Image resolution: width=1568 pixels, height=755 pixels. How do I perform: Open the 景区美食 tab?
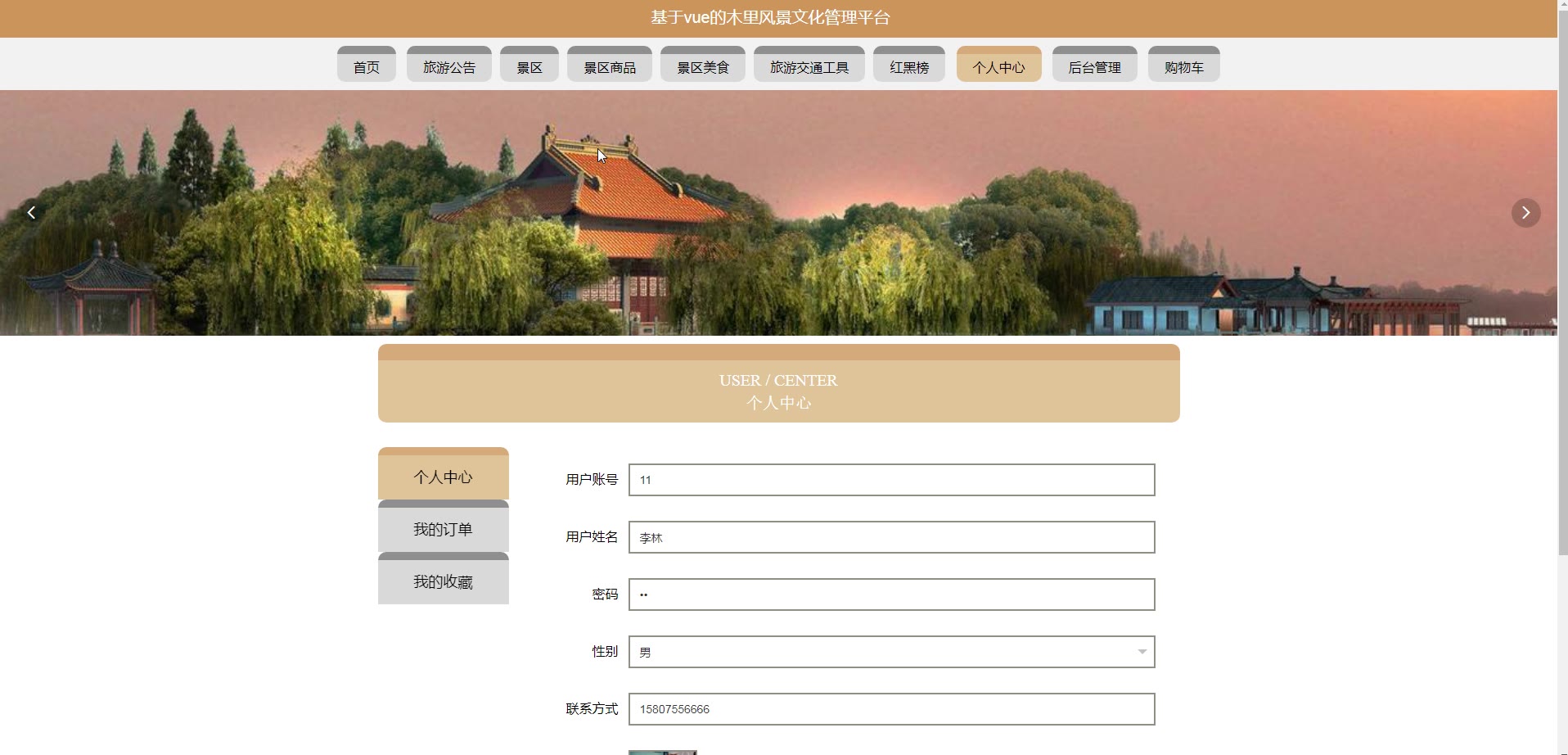[703, 64]
